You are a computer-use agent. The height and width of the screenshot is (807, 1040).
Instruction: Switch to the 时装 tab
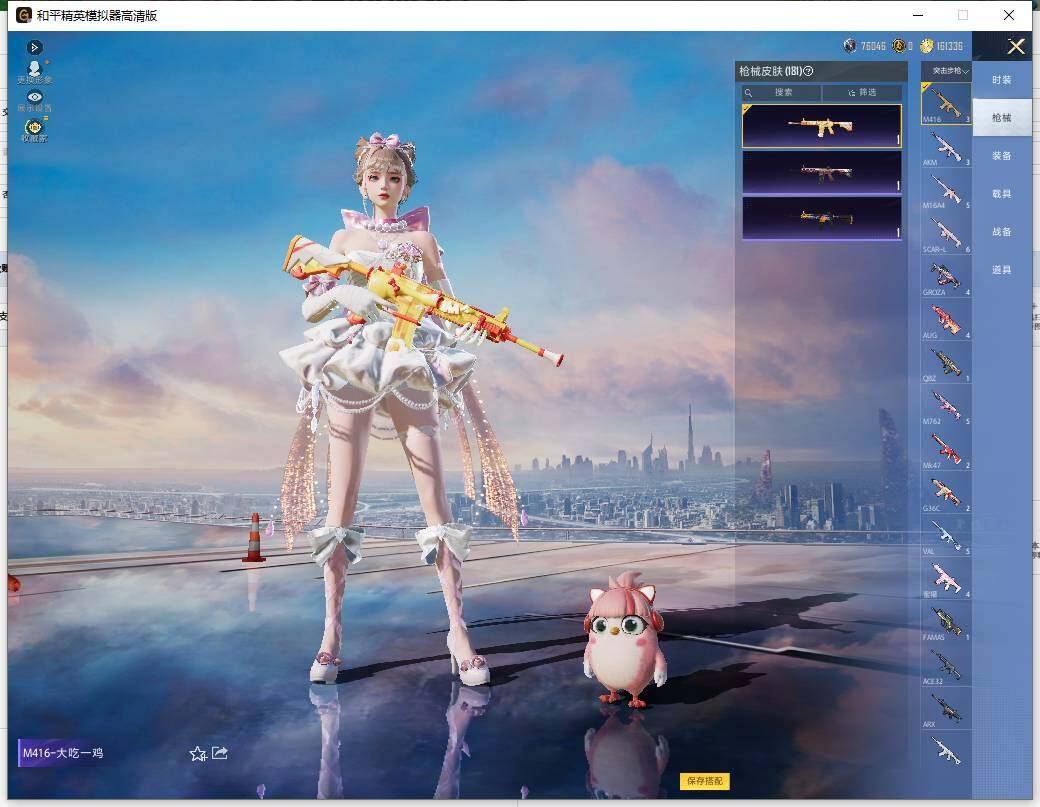(x=1002, y=80)
